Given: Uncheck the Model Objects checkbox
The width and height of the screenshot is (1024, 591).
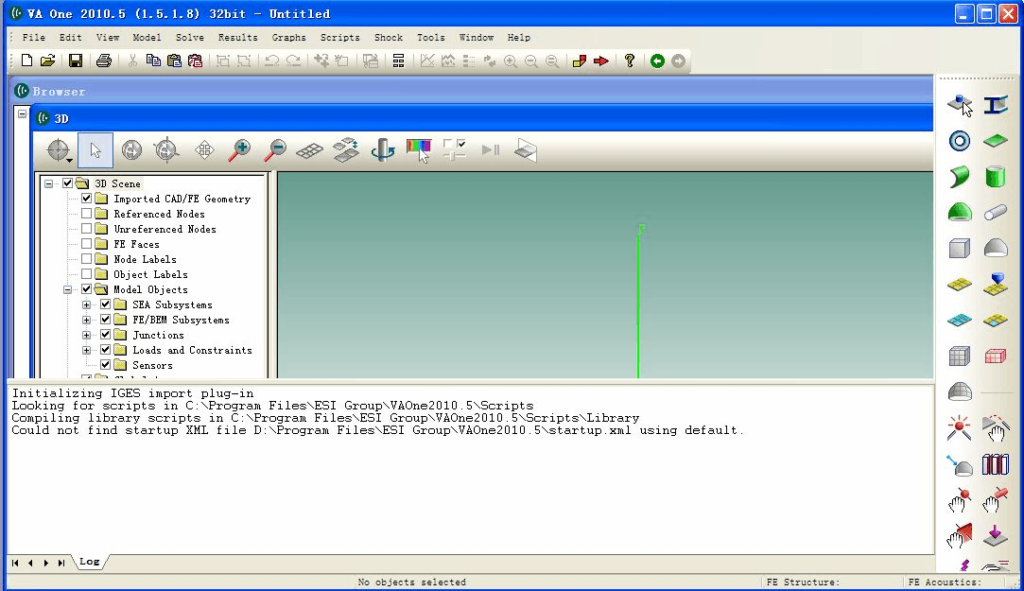Looking at the screenshot, I should [x=86, y=289].
